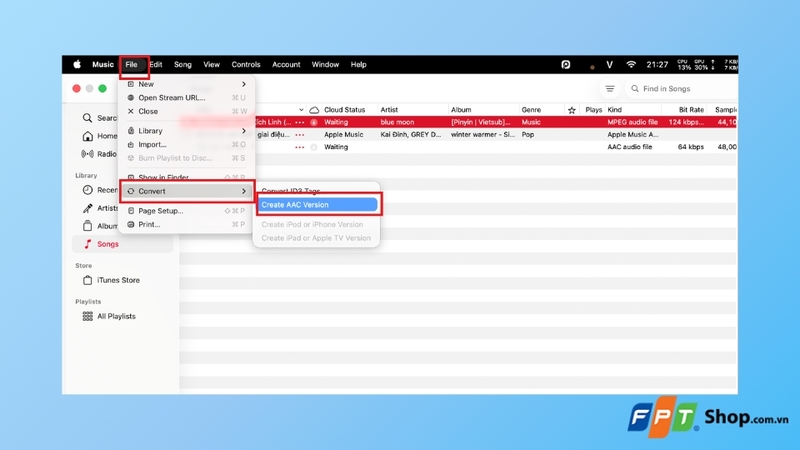This screenshot has width=800, height=450.
Task: Open the Controls menu
Action: pyautogui.click(x=246, y=64)
